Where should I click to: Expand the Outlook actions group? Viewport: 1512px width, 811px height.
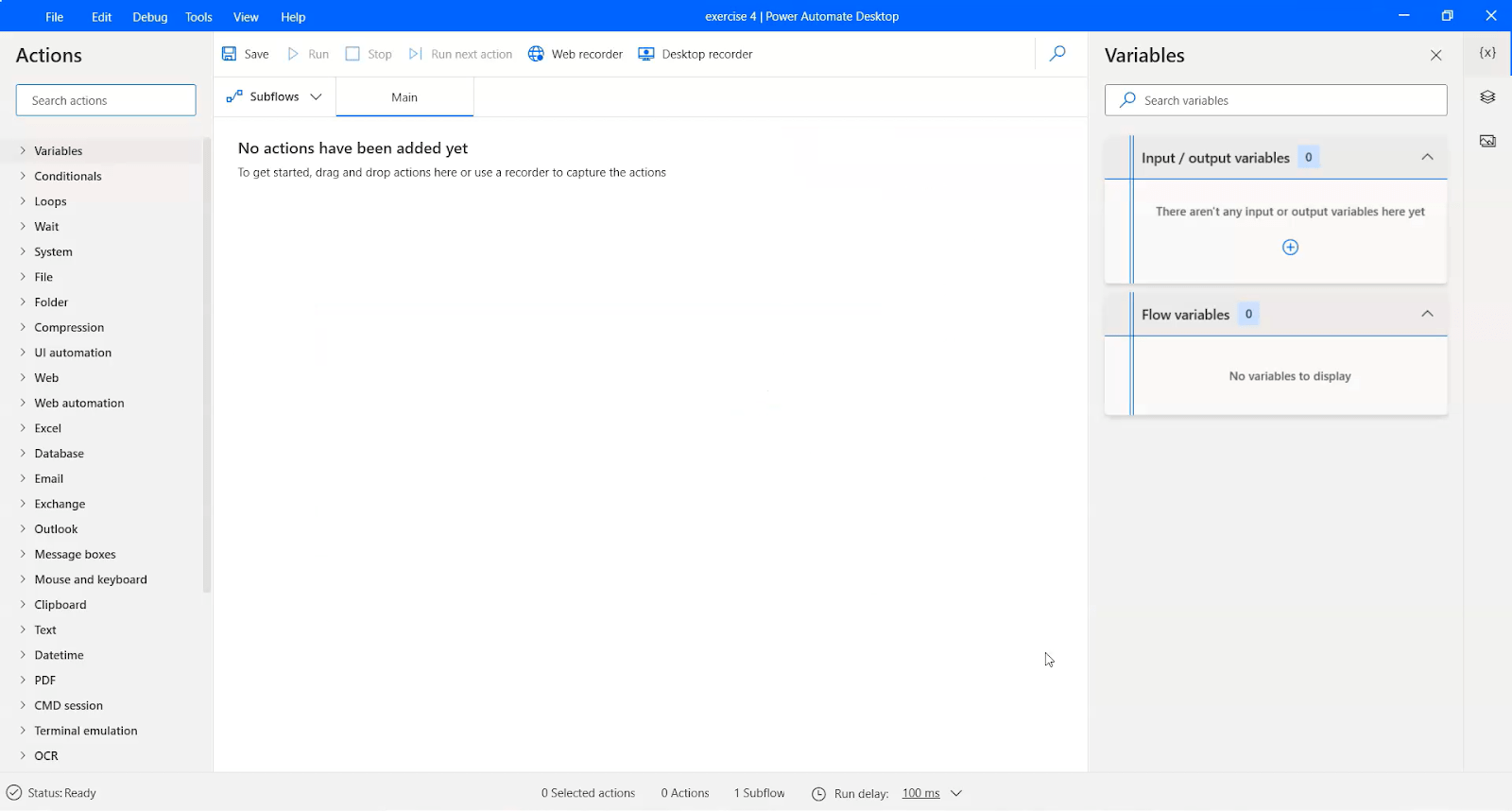click(23, 528)
